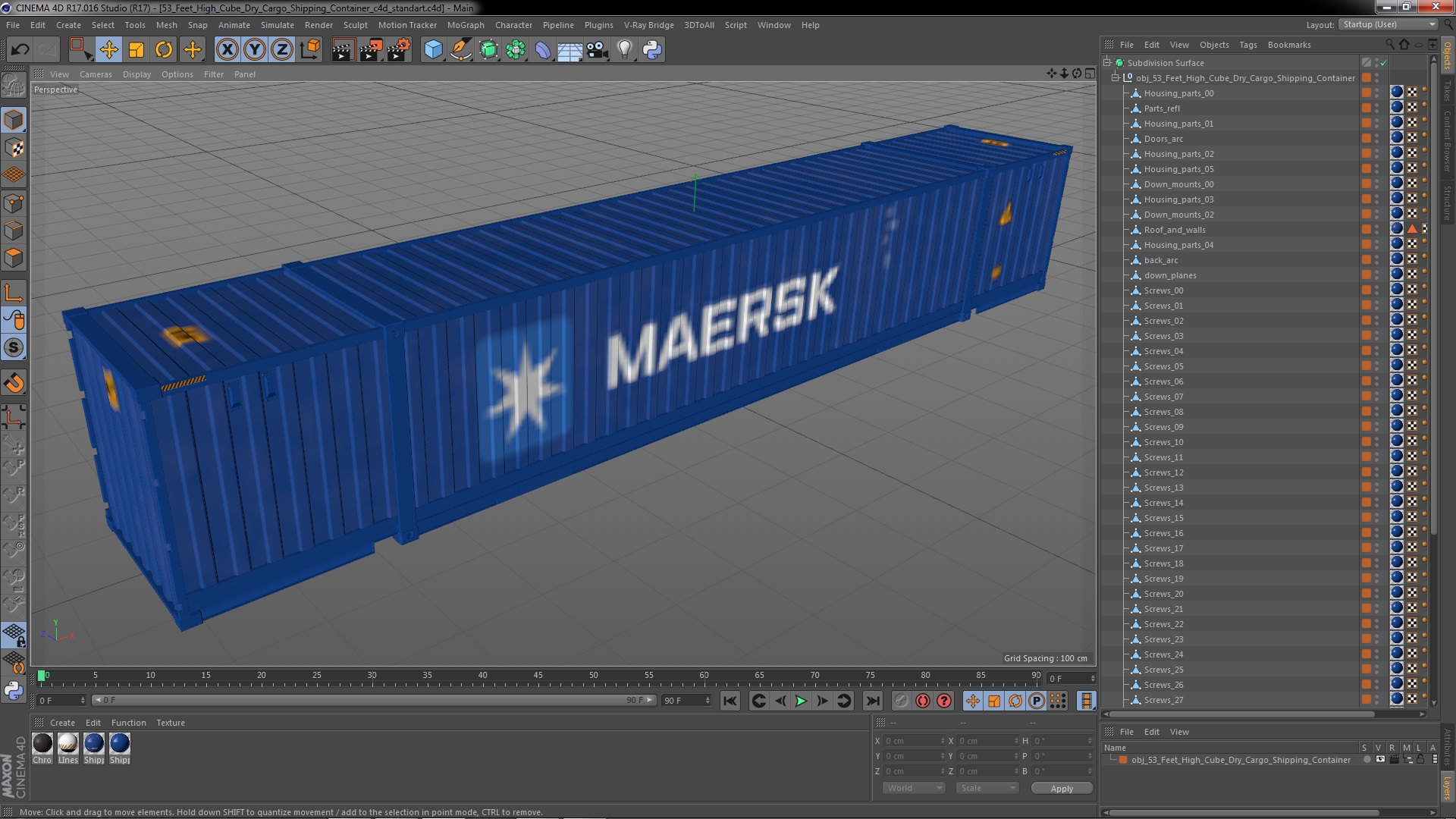Toggle Z axis lock
The height and width of the screenshot is (819, 1456).
(x=282, y=50)
